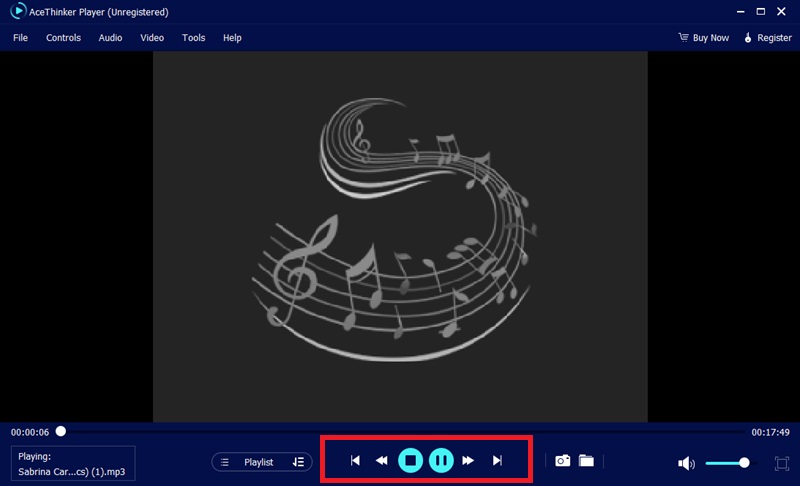
Task: Enter full screen mode
Action: [781, 463]
